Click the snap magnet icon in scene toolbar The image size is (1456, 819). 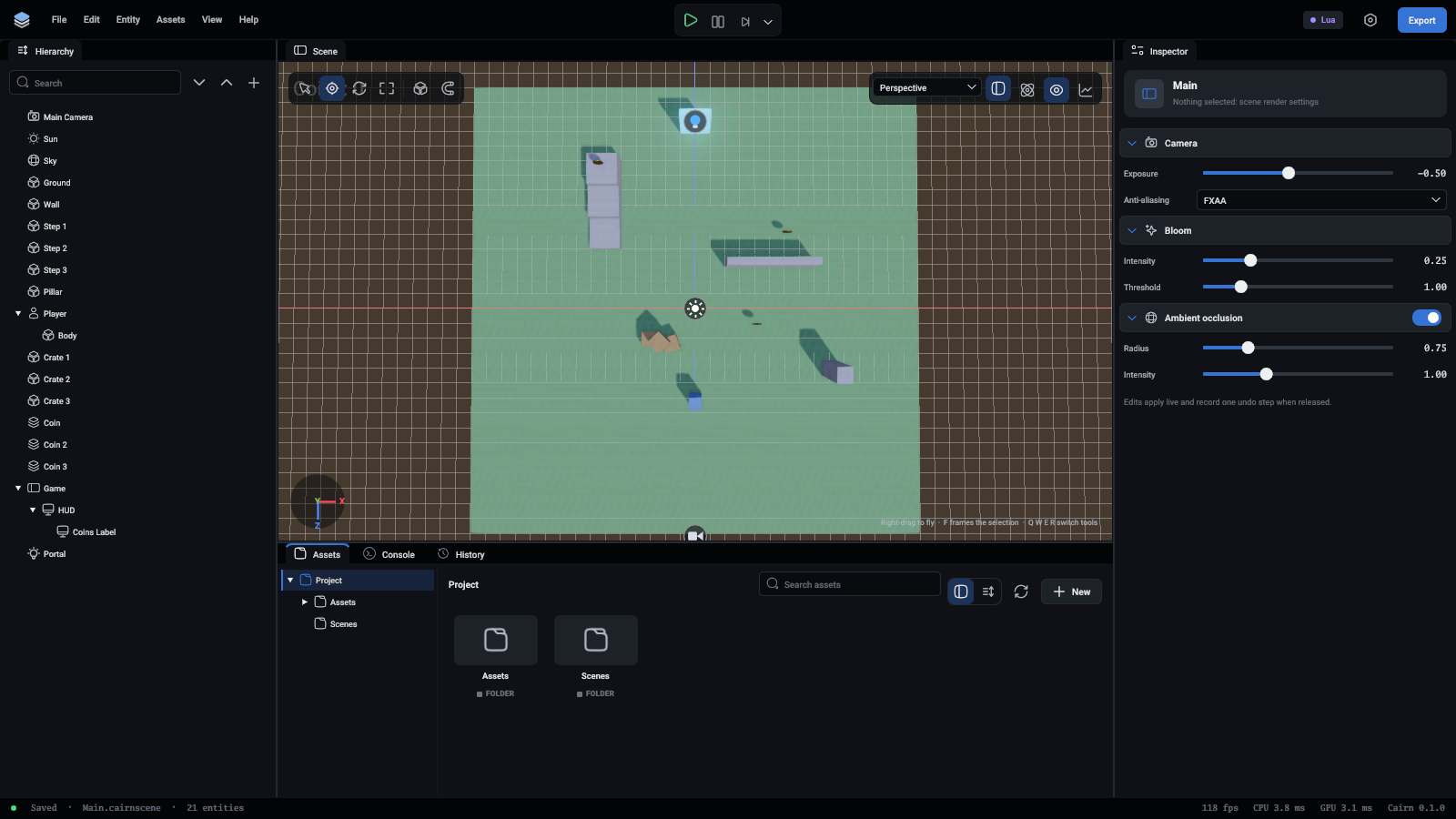click(x=448, y=88)
